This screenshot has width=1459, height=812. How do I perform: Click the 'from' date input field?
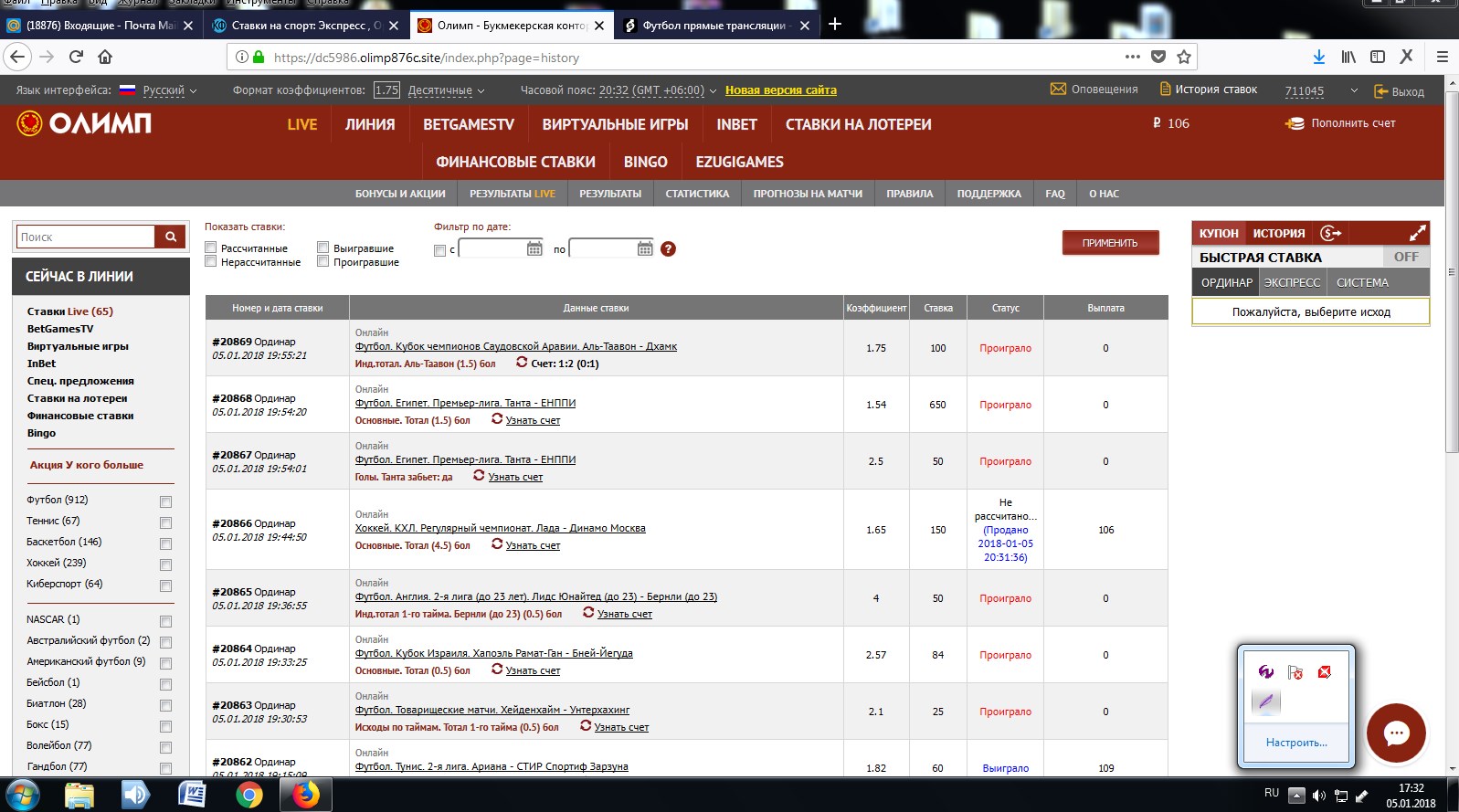492,248
